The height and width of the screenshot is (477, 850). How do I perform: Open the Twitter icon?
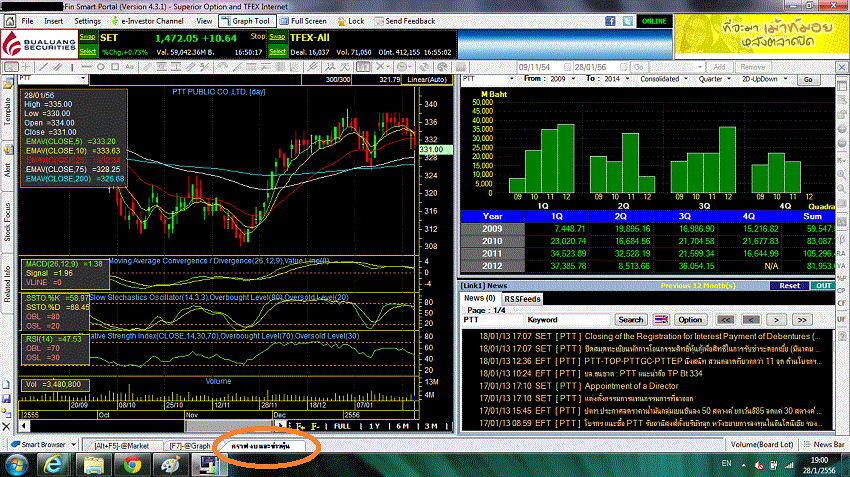[628, 21]
